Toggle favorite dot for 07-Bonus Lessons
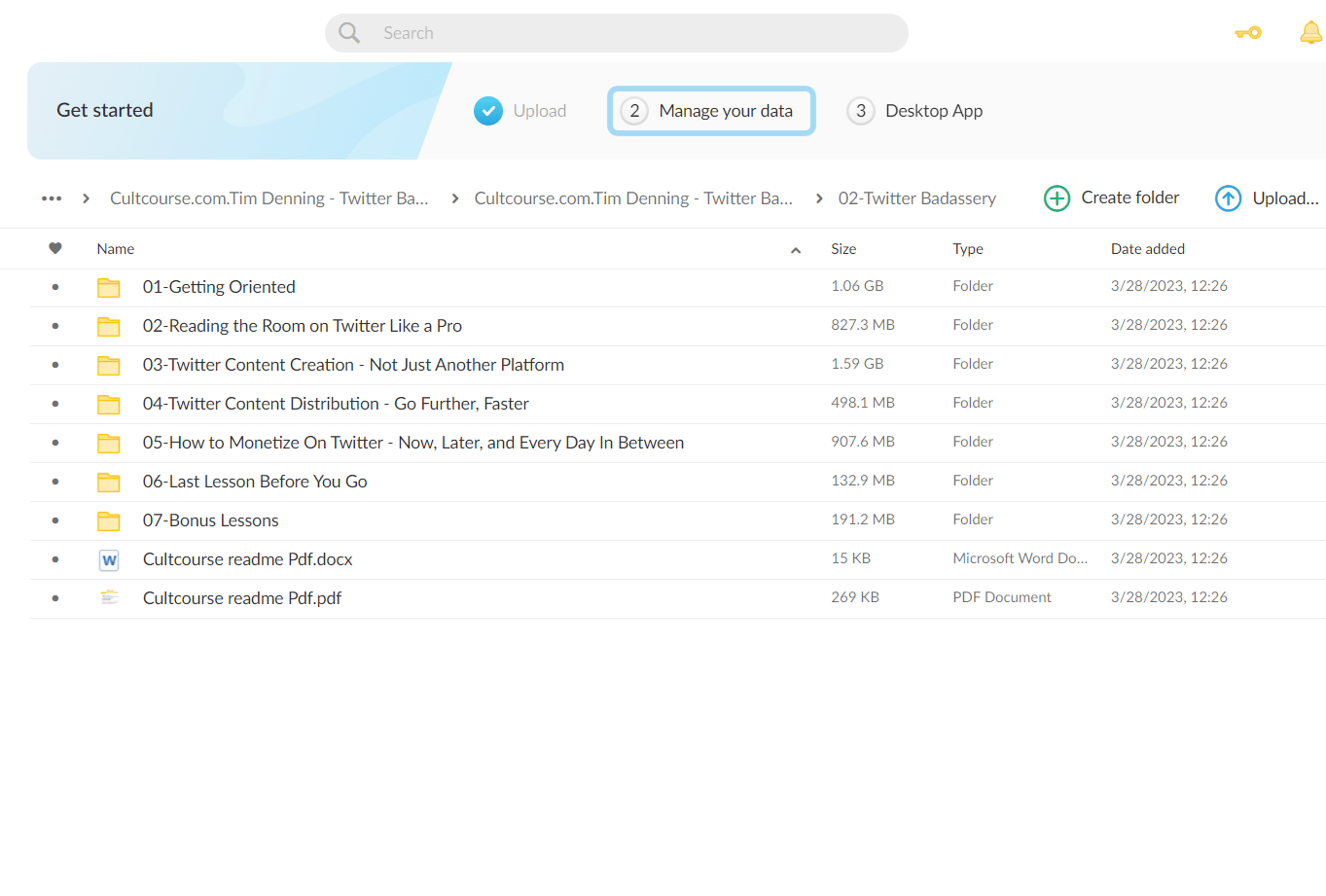Screen dimensions: 1326x896 [x=55, y=520]
